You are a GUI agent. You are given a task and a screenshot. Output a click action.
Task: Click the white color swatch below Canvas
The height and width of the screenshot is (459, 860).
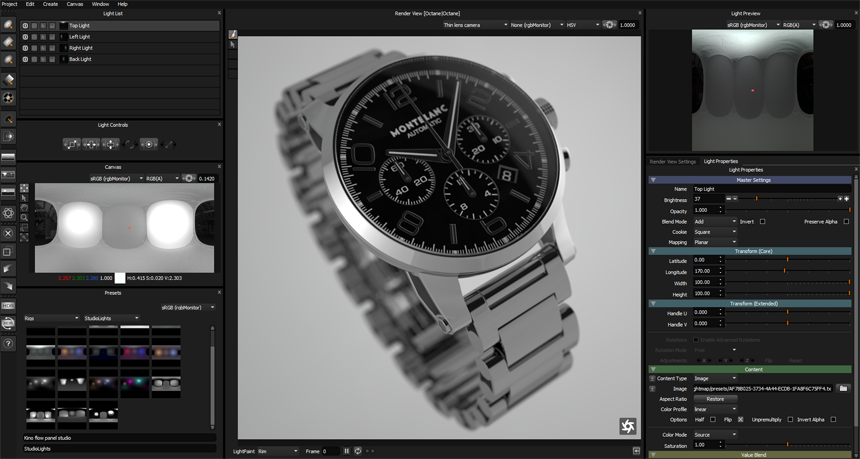pos(120,278)
